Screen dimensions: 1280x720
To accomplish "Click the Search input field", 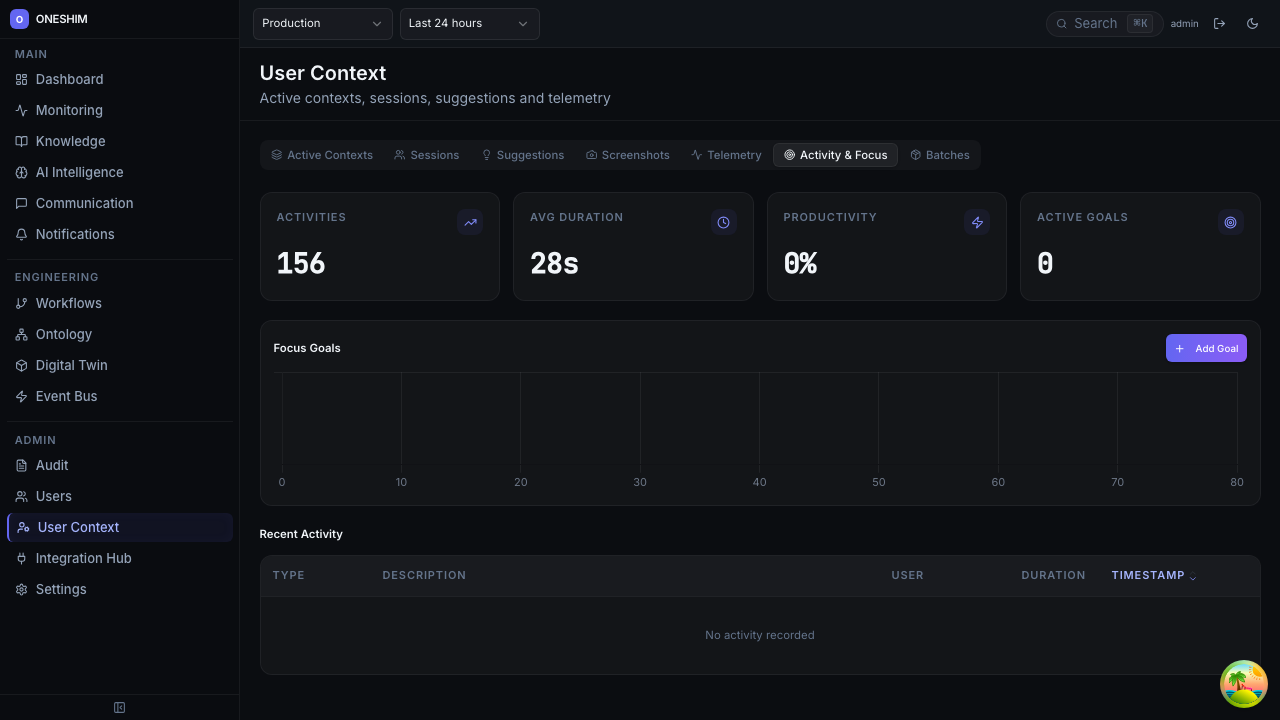I will 1096,24.
